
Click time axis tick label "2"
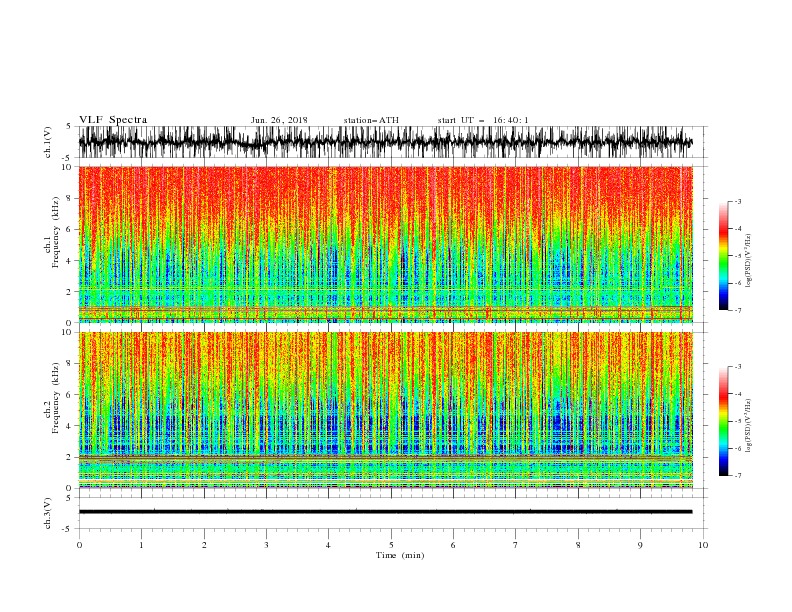pyautogui.click(x=204, y=545)
